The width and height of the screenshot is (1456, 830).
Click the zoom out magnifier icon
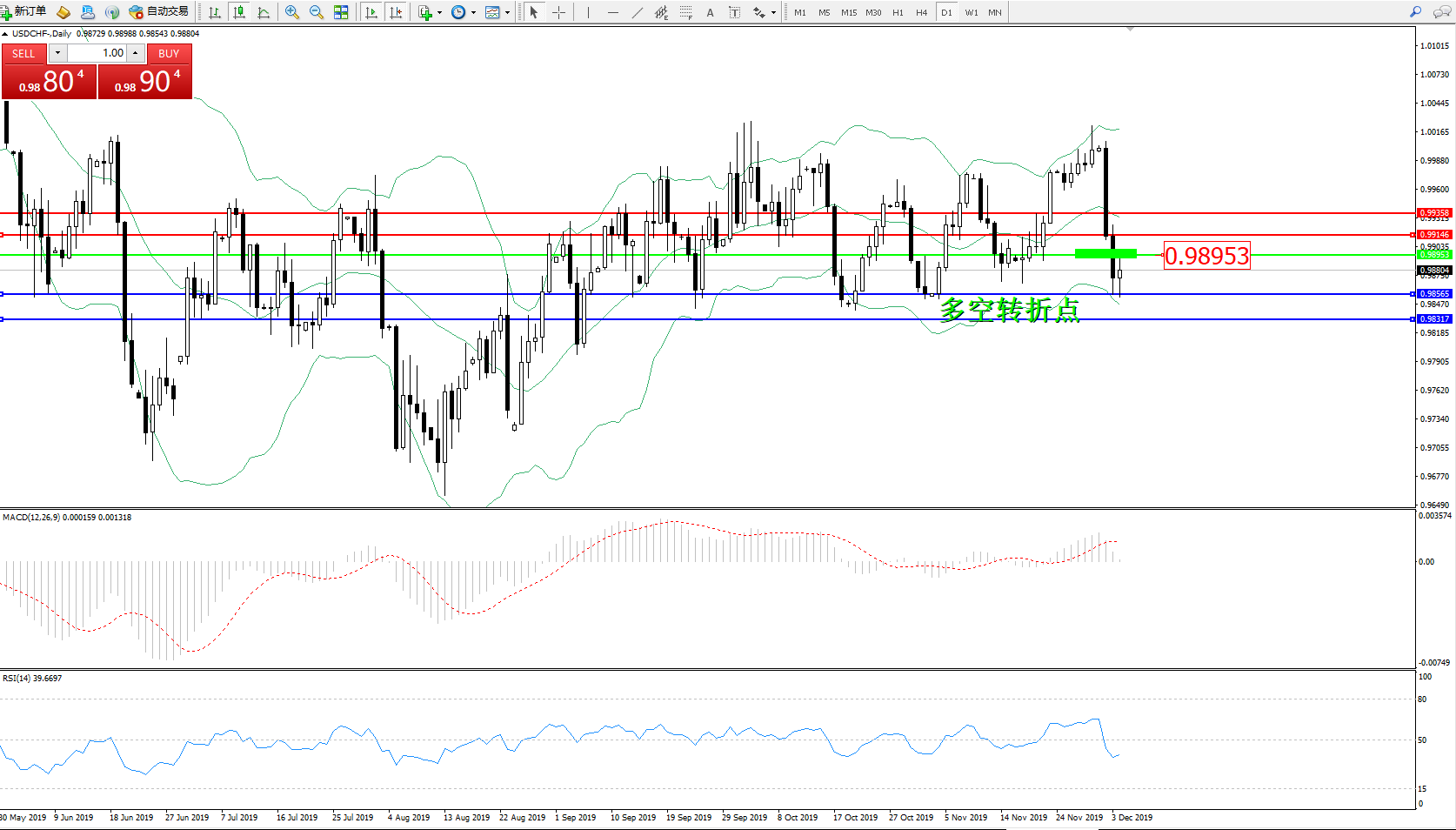pos(317,12)
